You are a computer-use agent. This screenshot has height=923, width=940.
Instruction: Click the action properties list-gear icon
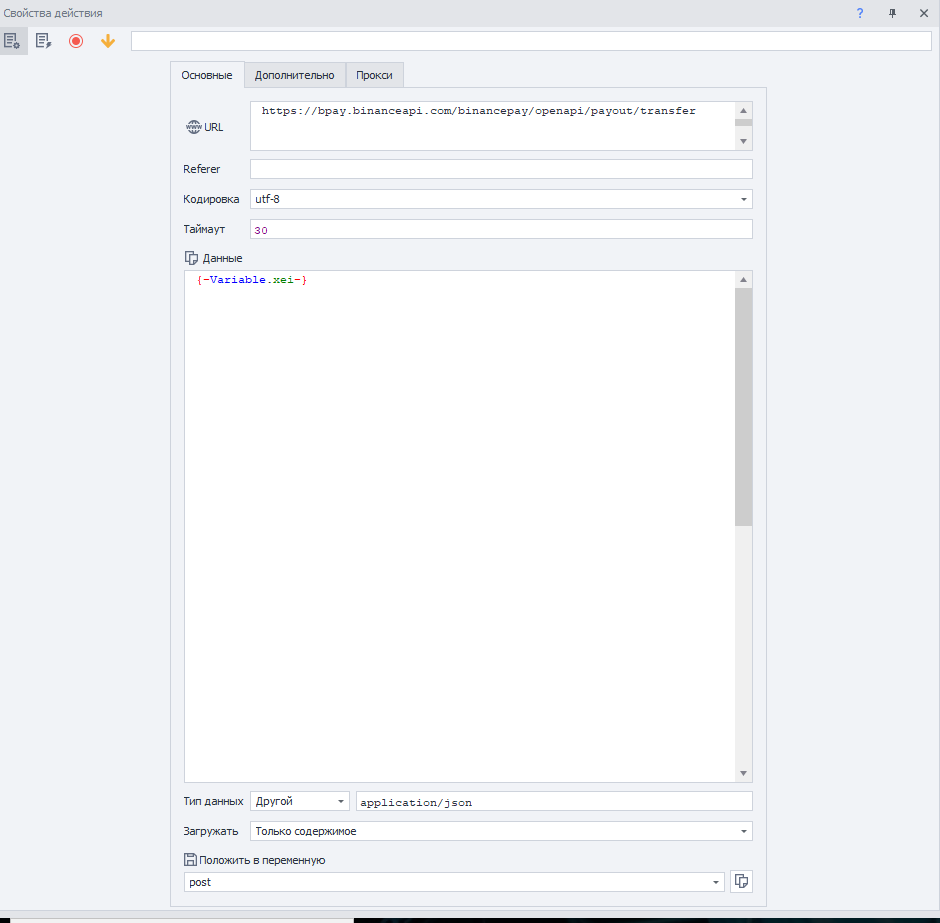(x=13, y=41)
